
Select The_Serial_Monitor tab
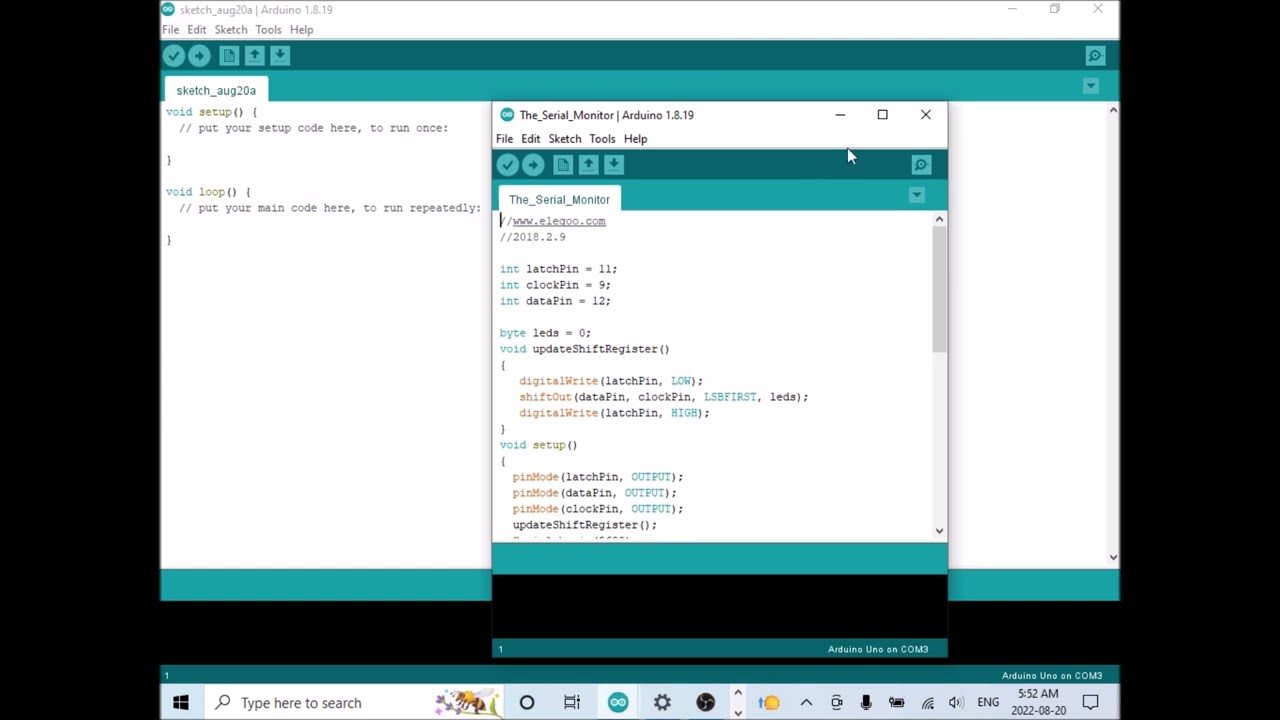559,199
